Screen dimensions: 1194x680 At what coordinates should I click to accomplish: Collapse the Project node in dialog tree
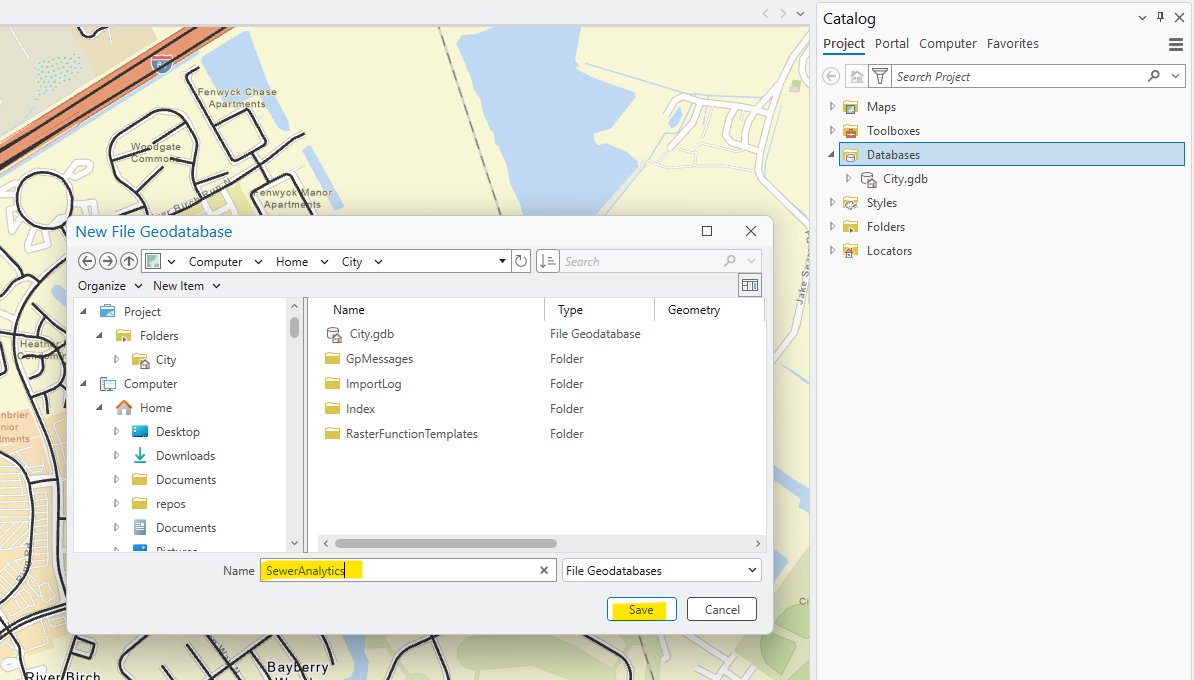click(x=84, y=311)
